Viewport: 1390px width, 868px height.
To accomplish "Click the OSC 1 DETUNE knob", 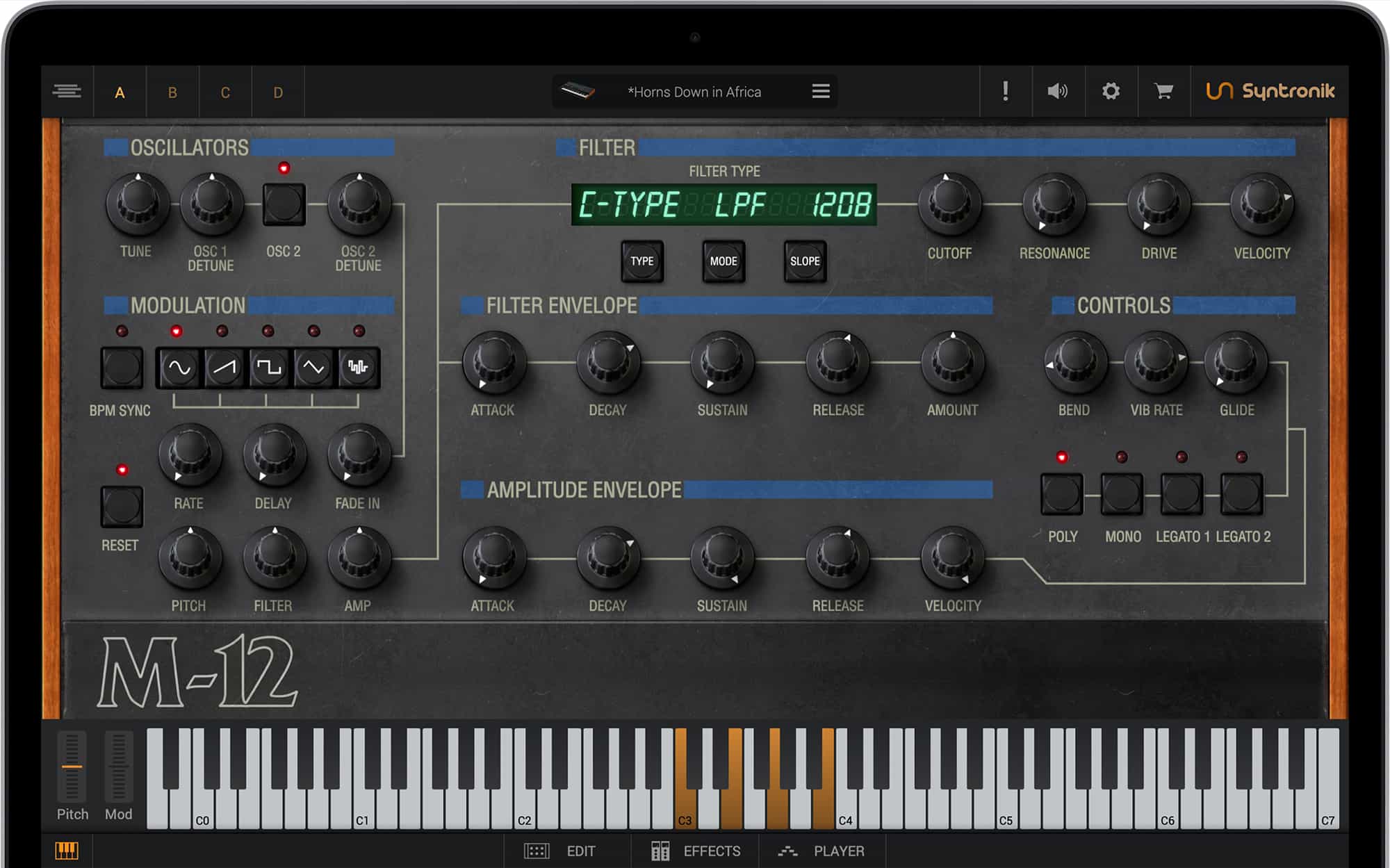I will coord(212,203).
